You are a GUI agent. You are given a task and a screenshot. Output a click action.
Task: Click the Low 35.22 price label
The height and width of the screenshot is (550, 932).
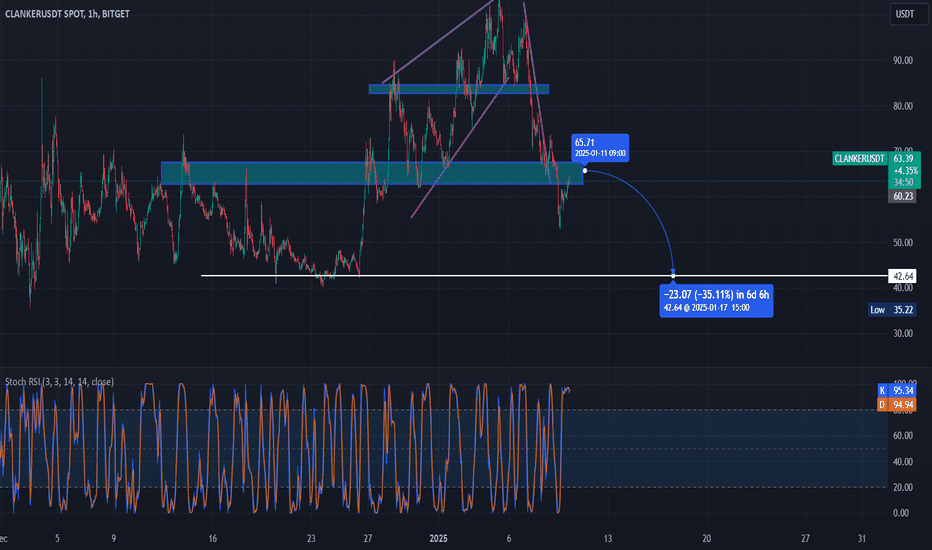892,310
